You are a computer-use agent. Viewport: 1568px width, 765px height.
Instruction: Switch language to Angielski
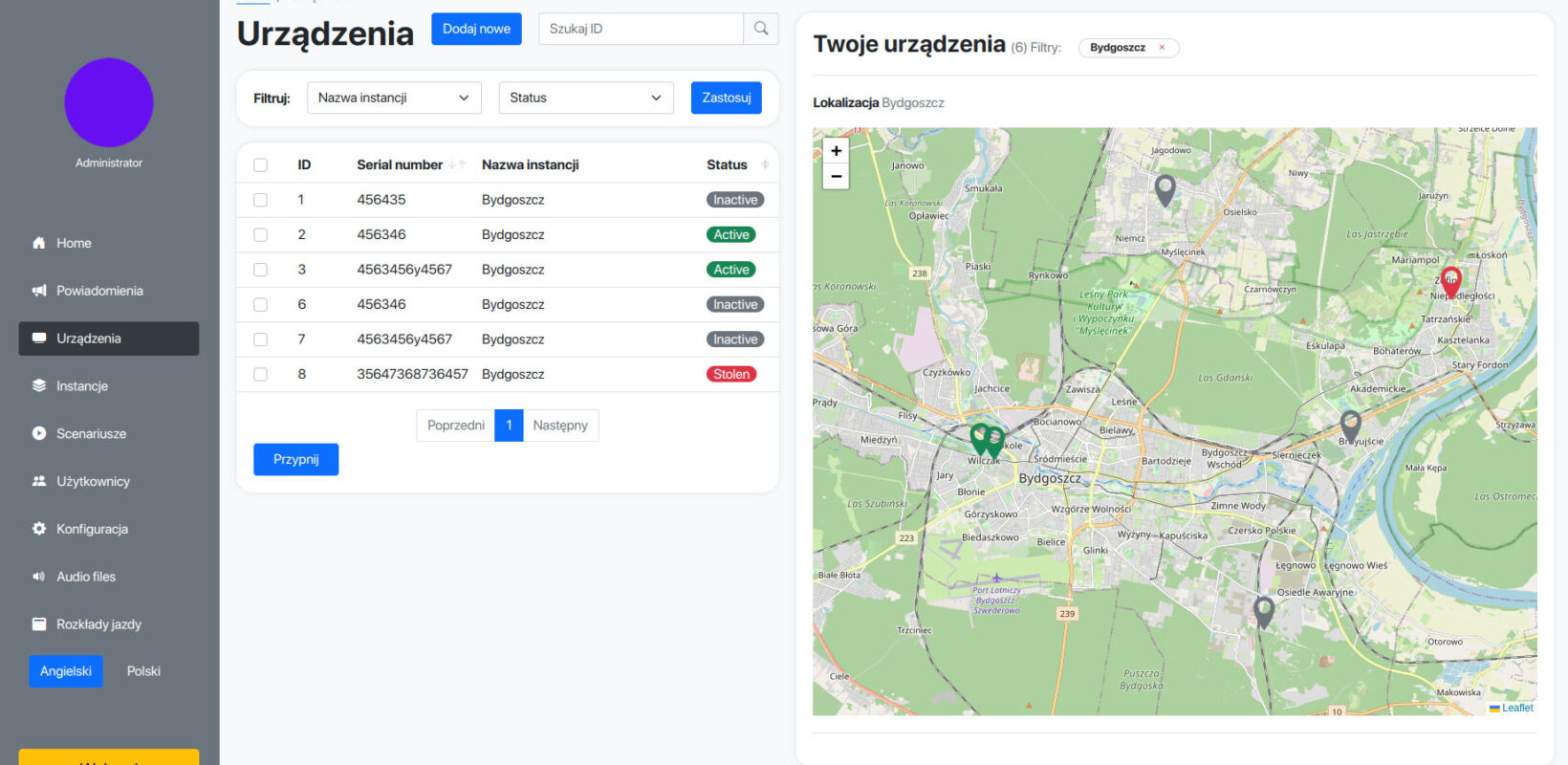tap(66, 671)
